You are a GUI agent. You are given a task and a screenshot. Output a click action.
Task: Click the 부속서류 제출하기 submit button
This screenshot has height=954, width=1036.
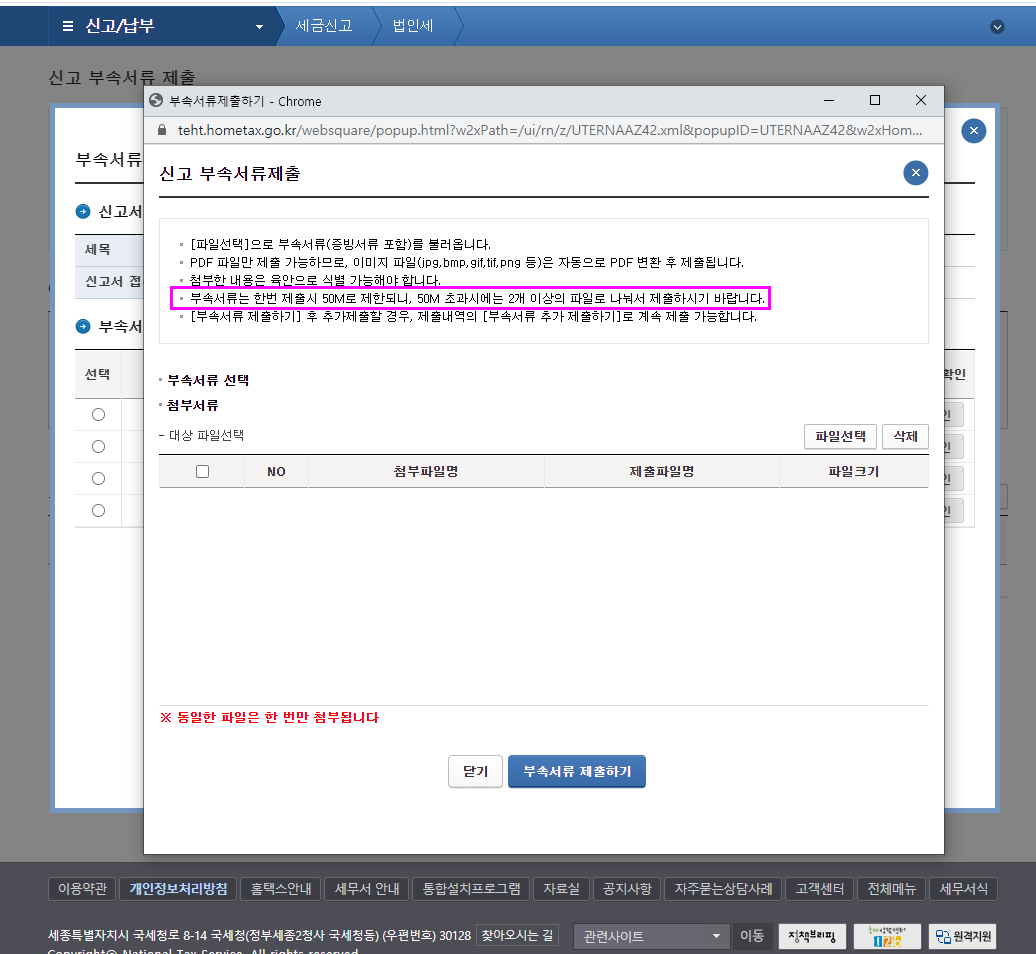[577, 772]
